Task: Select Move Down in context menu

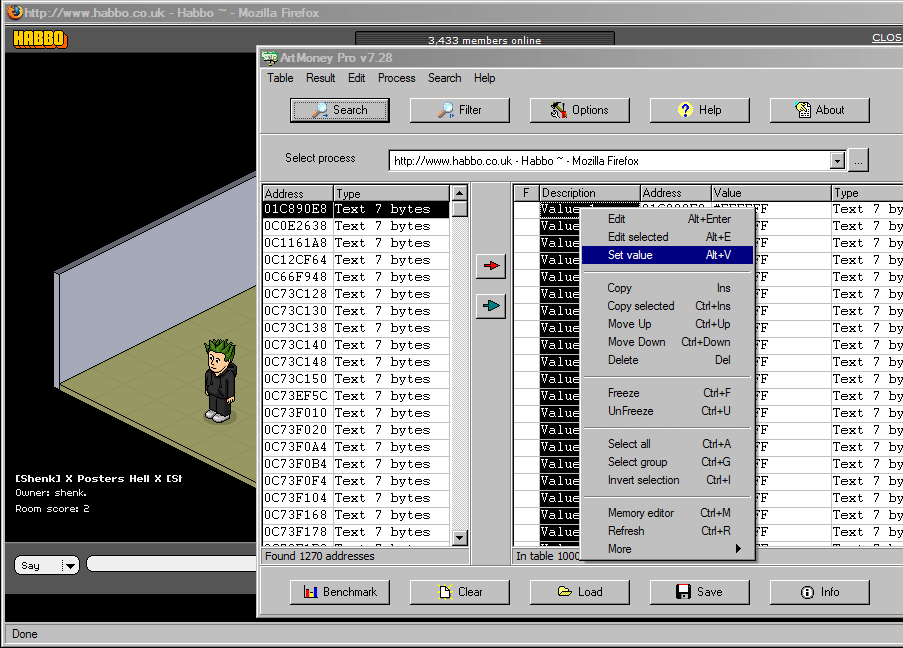Action: [668, 342]
